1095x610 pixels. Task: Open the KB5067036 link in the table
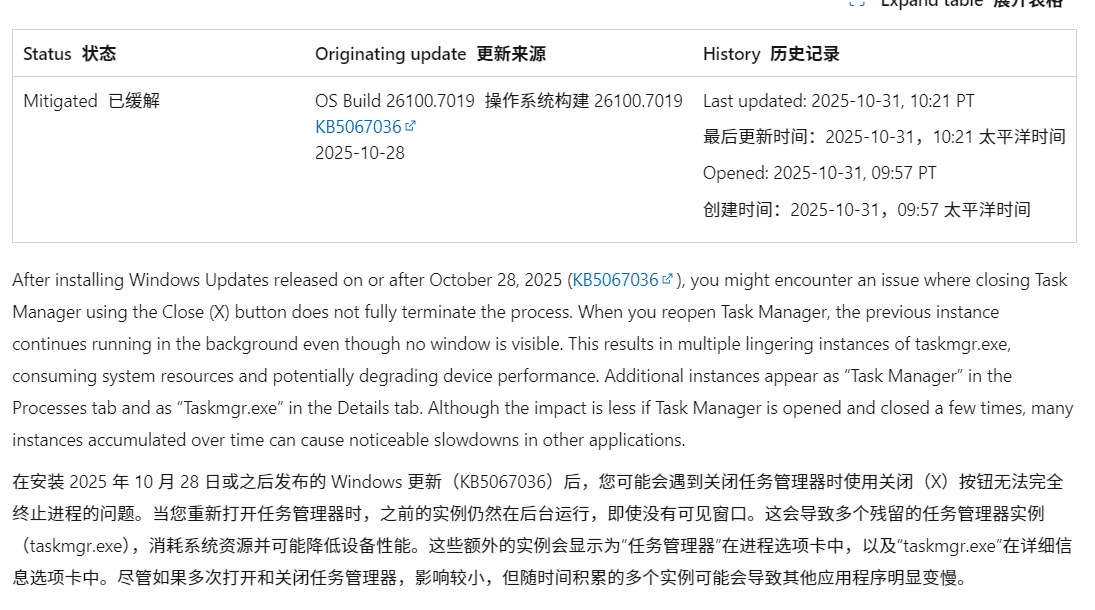click(358, 127)
